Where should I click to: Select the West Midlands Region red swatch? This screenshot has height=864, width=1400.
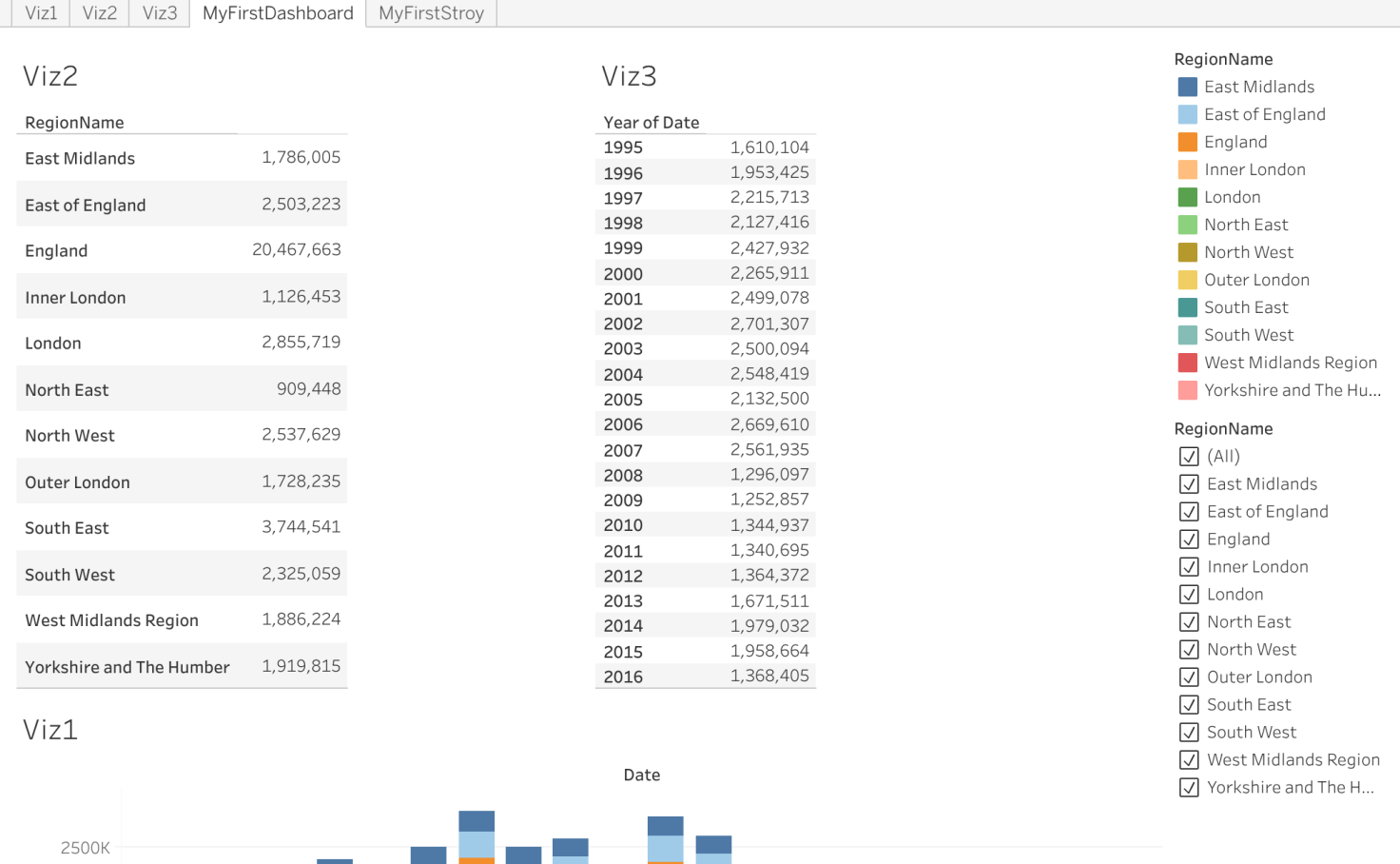click(x=1187, y=363)
